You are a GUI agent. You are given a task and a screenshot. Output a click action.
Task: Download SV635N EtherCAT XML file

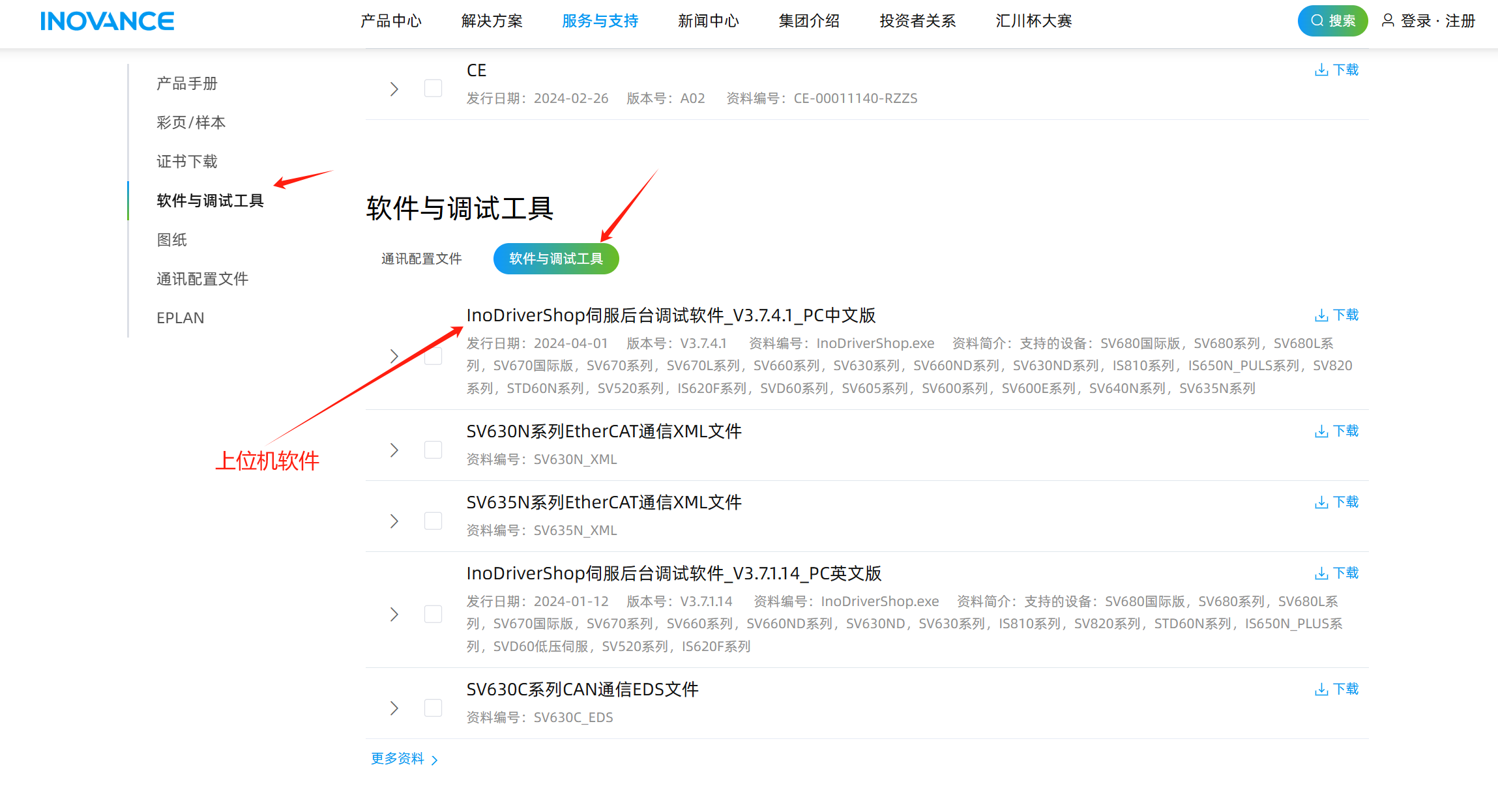[1336, 502]
